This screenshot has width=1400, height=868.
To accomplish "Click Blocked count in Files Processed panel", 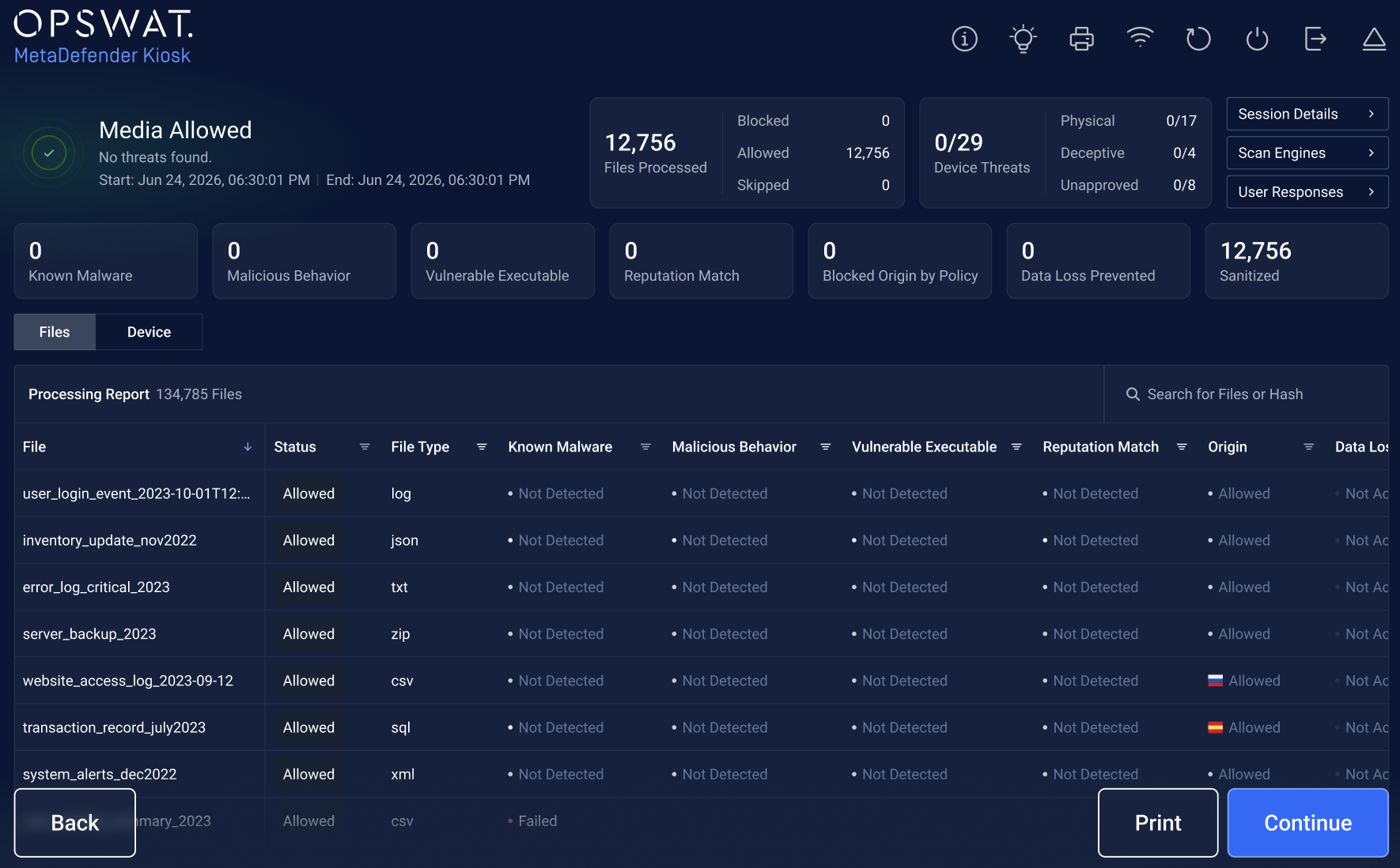I will click(885, 120).
